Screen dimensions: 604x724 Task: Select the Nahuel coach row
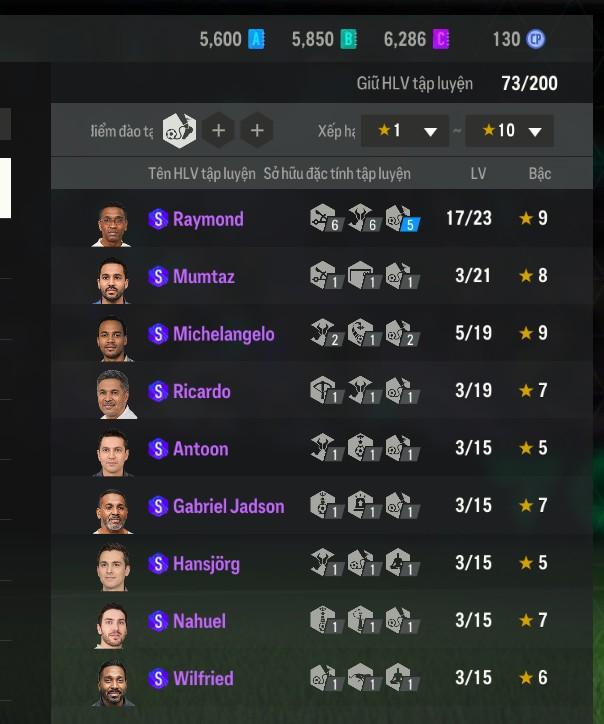[322, 621]
